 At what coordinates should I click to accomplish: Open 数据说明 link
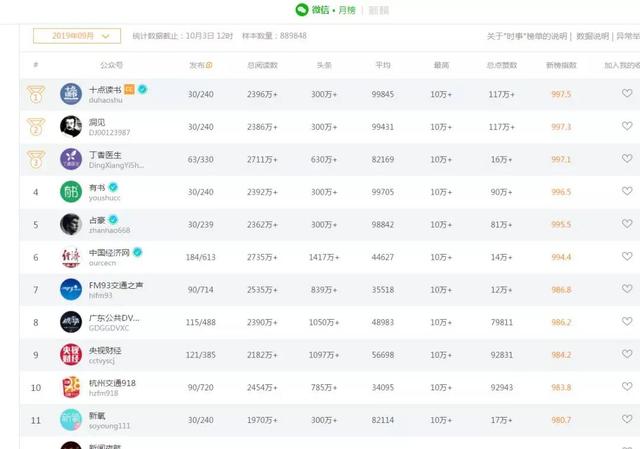pyautogui.click(x=592, y=36)
